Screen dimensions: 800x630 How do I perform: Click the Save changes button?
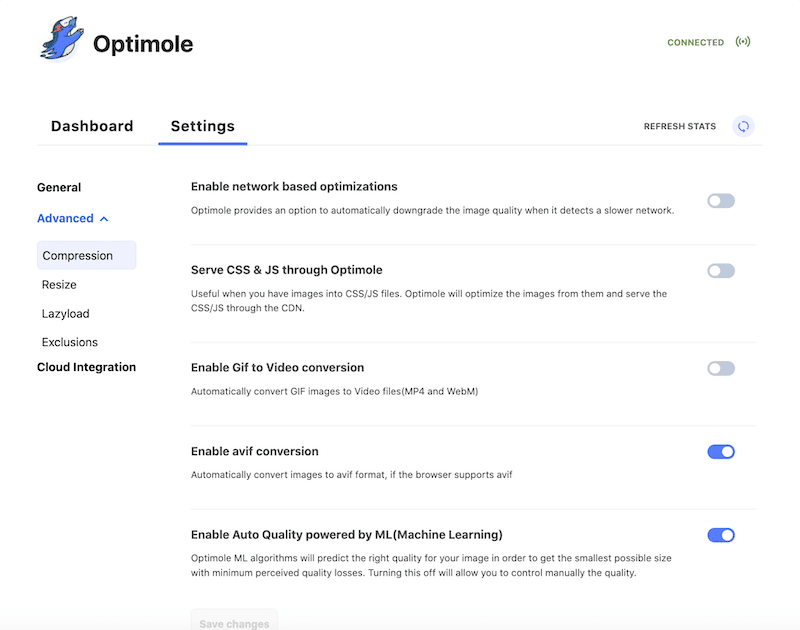point(234,620)
